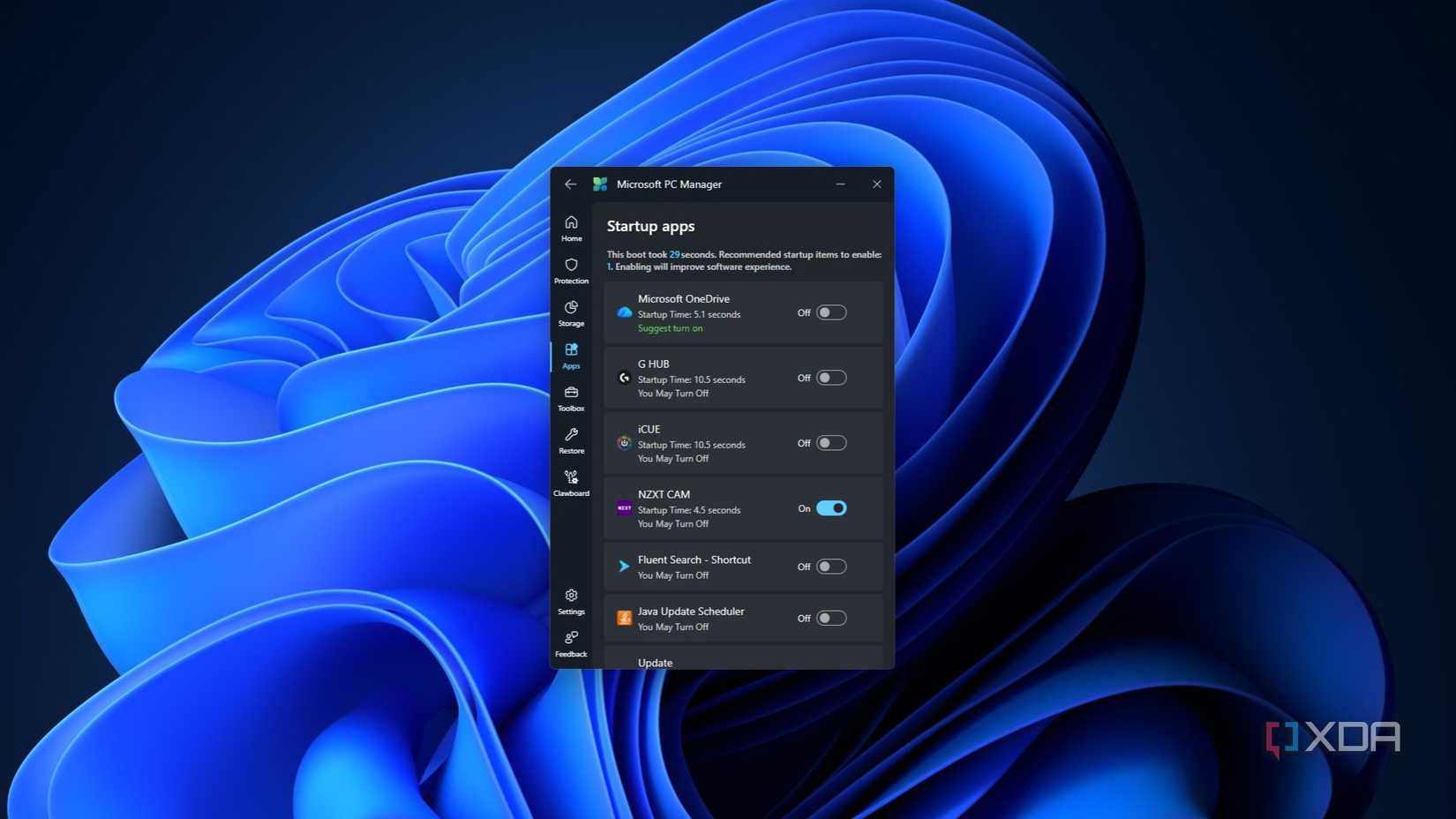1456x819 pixels.
Task: Click the Microsoft OneDrive cloud icon
Action: click(x=624, y=312)
